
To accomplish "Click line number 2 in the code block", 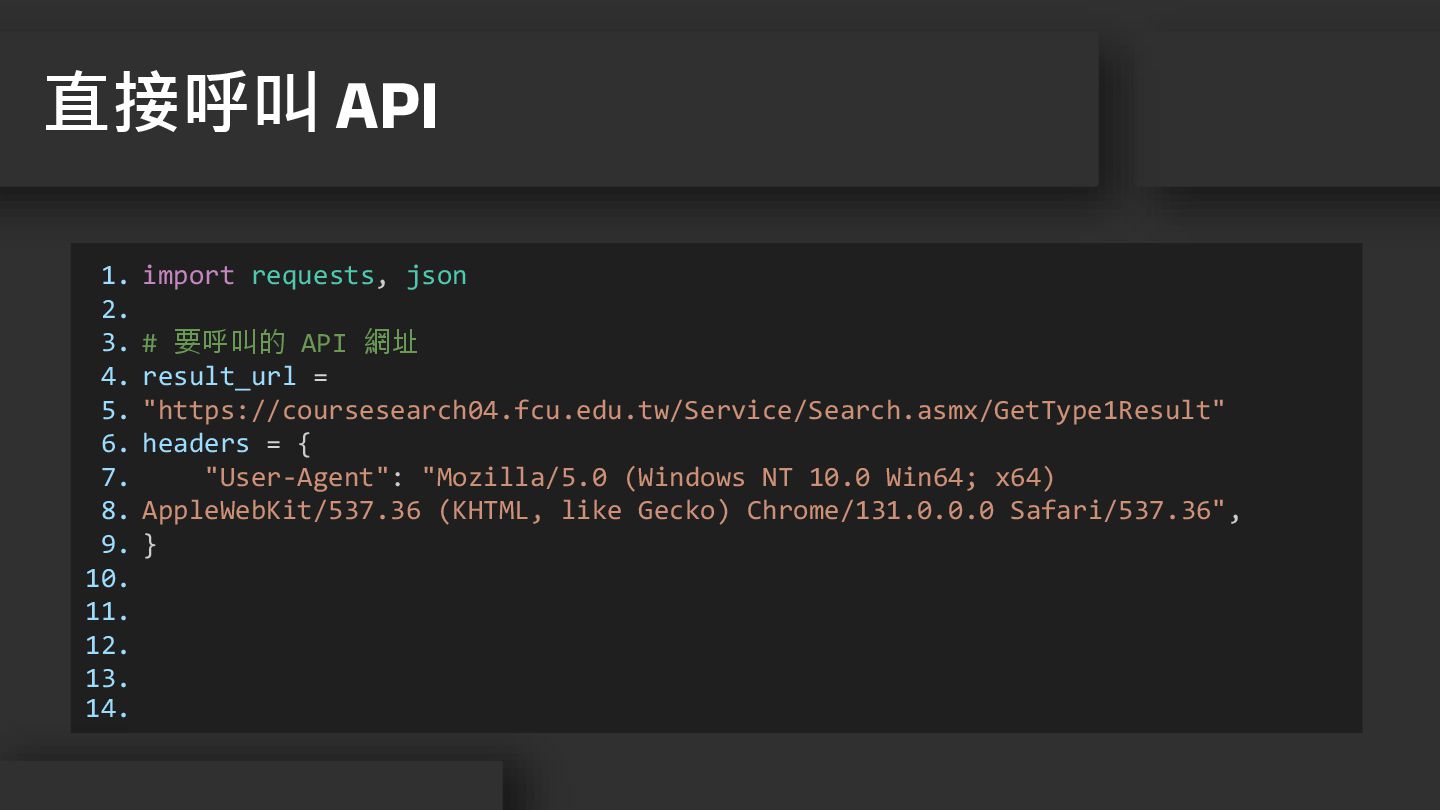I will 115,309.
